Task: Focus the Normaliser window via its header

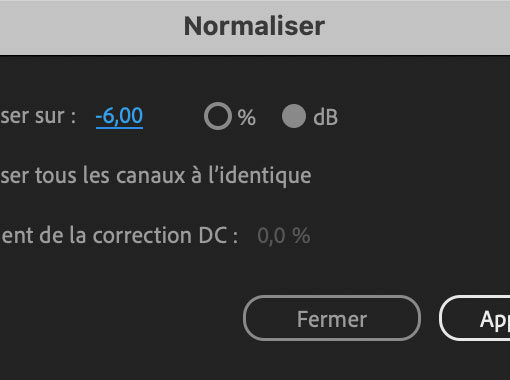Action: pyautogui.click(x=255, y=27)
